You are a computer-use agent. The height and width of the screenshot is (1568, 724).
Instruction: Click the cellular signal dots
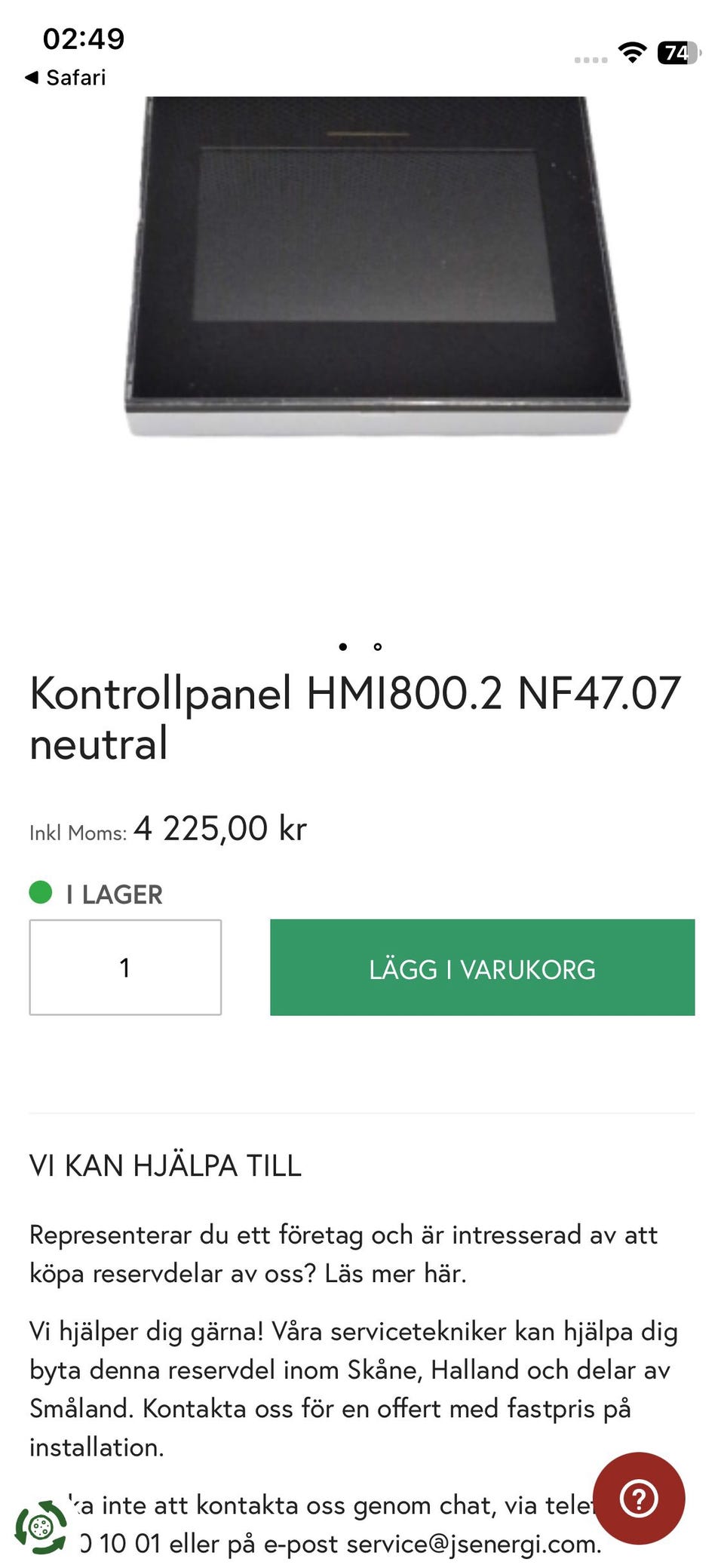click(591, 60)
